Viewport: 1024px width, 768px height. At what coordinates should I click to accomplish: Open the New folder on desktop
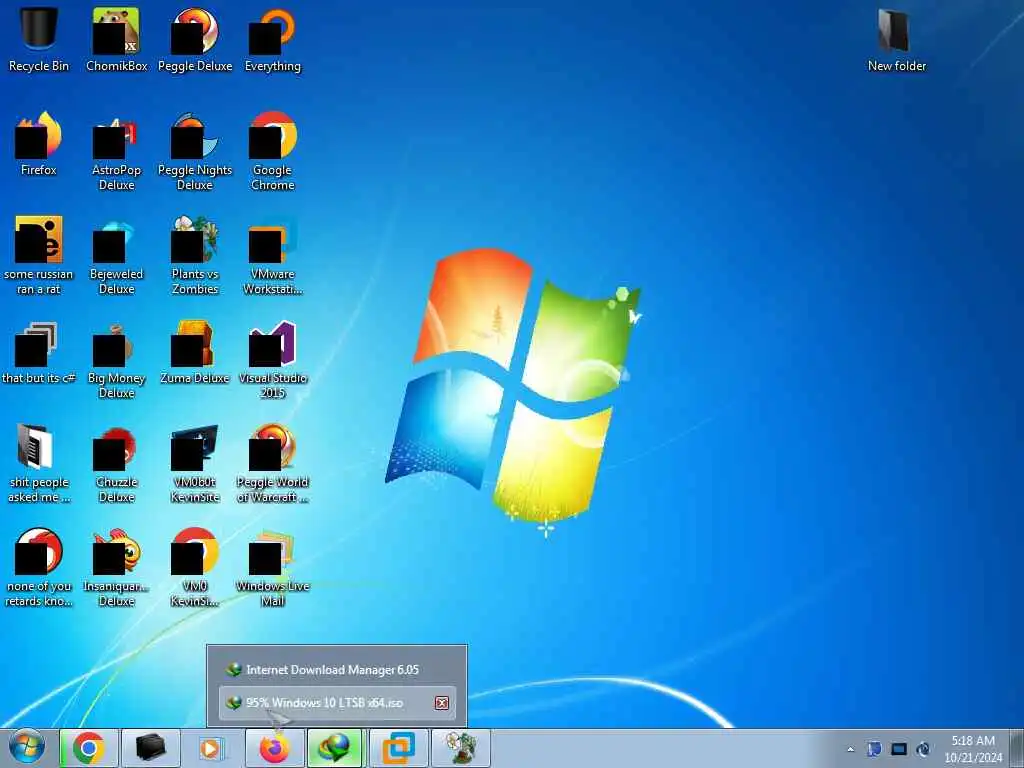point(897,39)
